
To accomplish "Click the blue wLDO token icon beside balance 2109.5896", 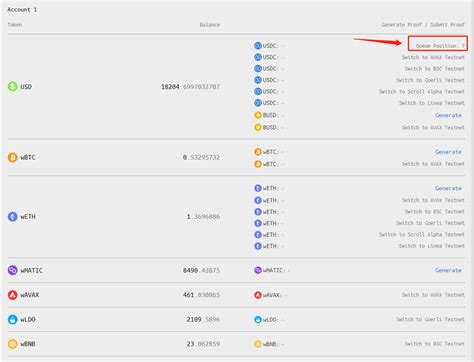I will (x=13, y=320).
